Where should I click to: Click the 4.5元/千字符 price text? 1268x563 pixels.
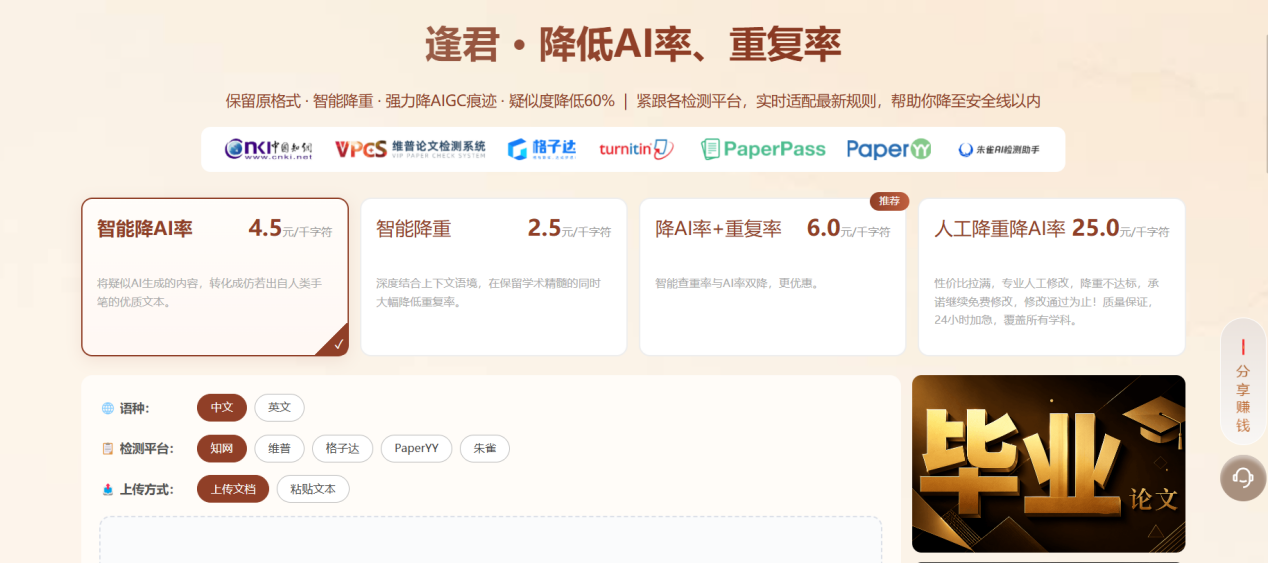(290, 228)
